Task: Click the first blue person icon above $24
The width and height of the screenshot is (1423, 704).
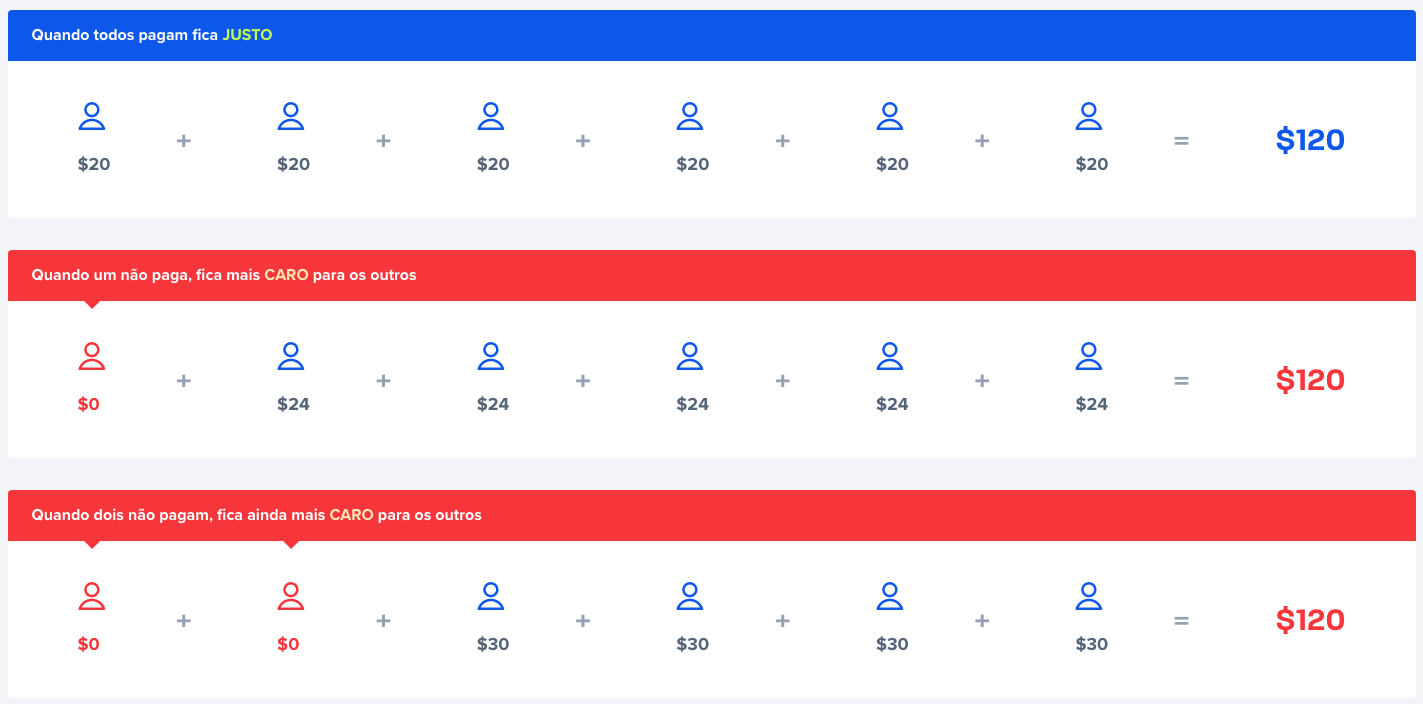Action: [291, 357]
